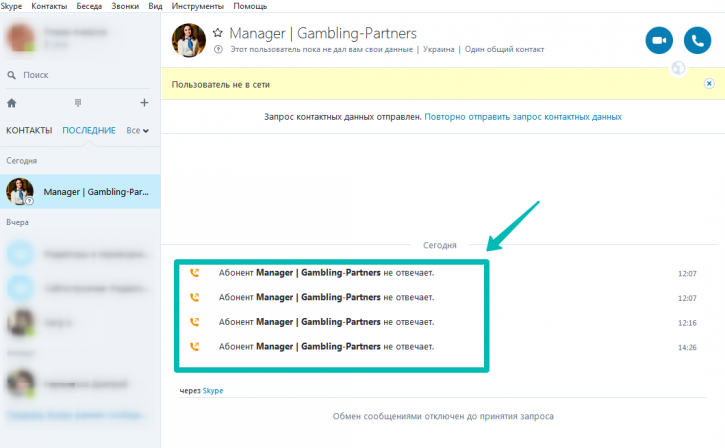
Task: Open the dial pad icon
Action: (x=78, y=103)
